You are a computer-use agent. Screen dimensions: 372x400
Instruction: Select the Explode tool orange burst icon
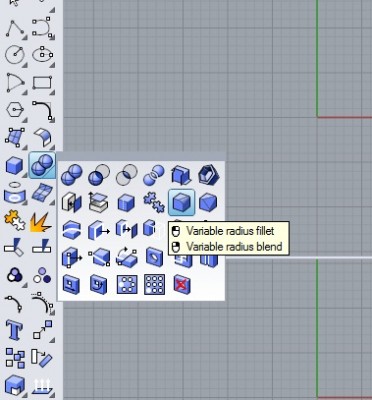[41, 222]
